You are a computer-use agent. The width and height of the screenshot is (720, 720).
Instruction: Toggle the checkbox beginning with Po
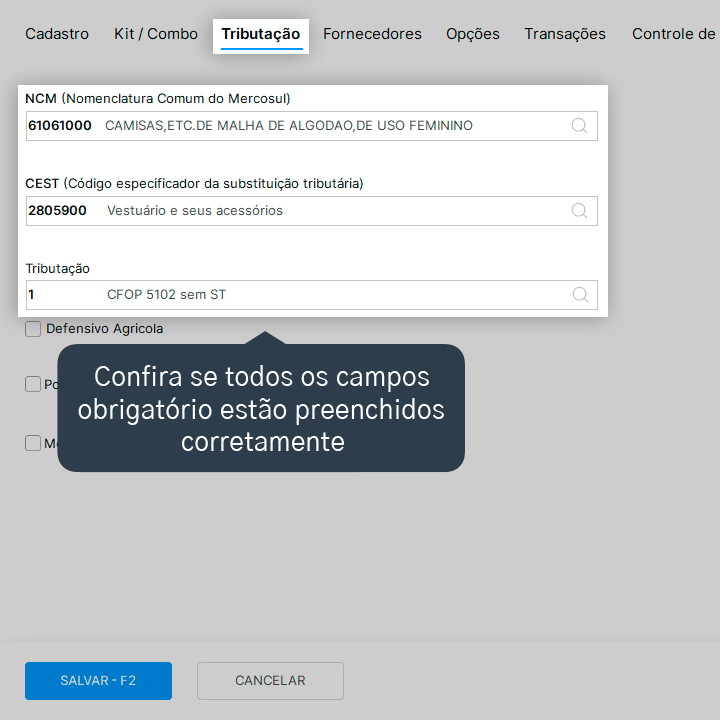point(33,384)
